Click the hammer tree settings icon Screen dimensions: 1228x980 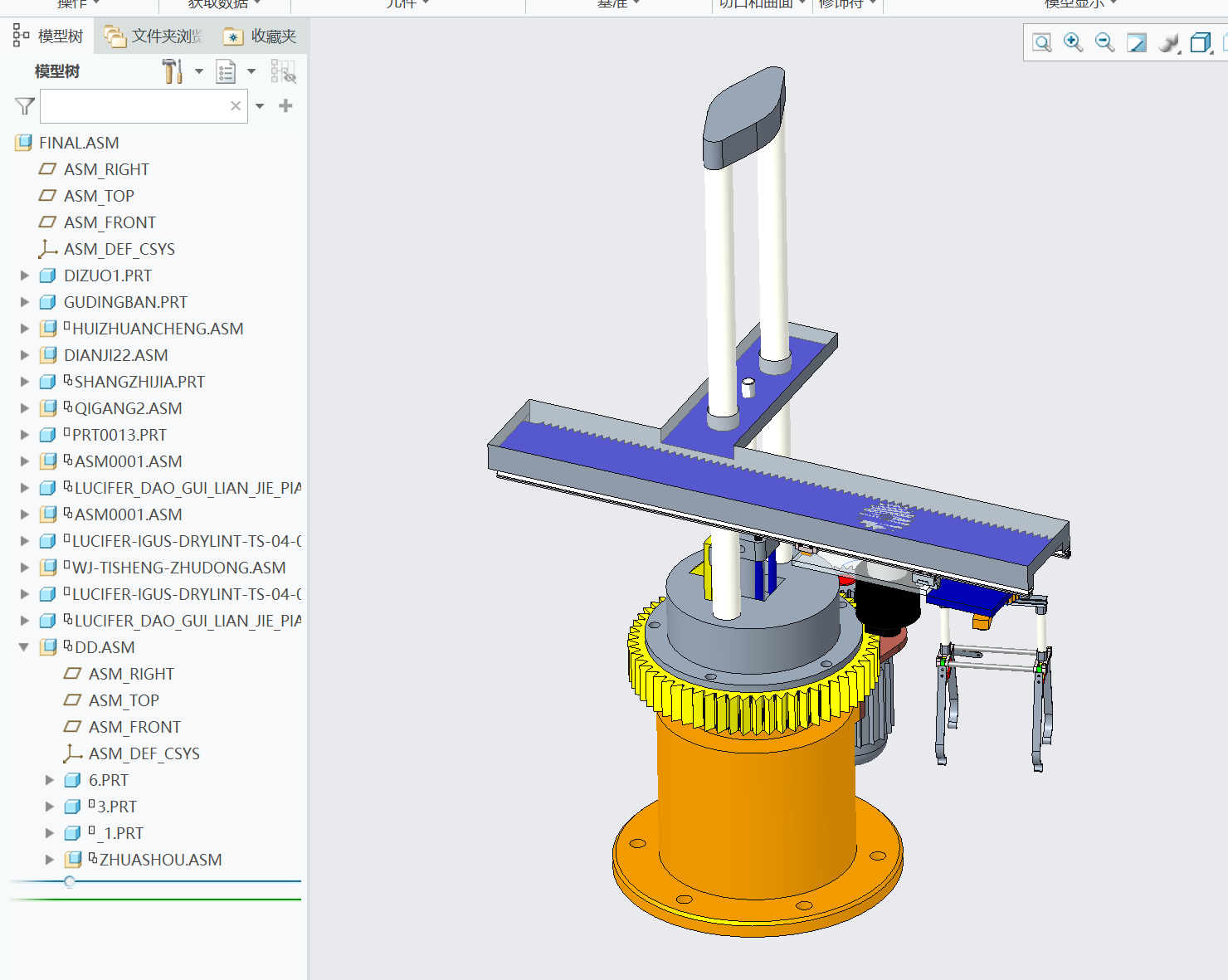(172, 71)
